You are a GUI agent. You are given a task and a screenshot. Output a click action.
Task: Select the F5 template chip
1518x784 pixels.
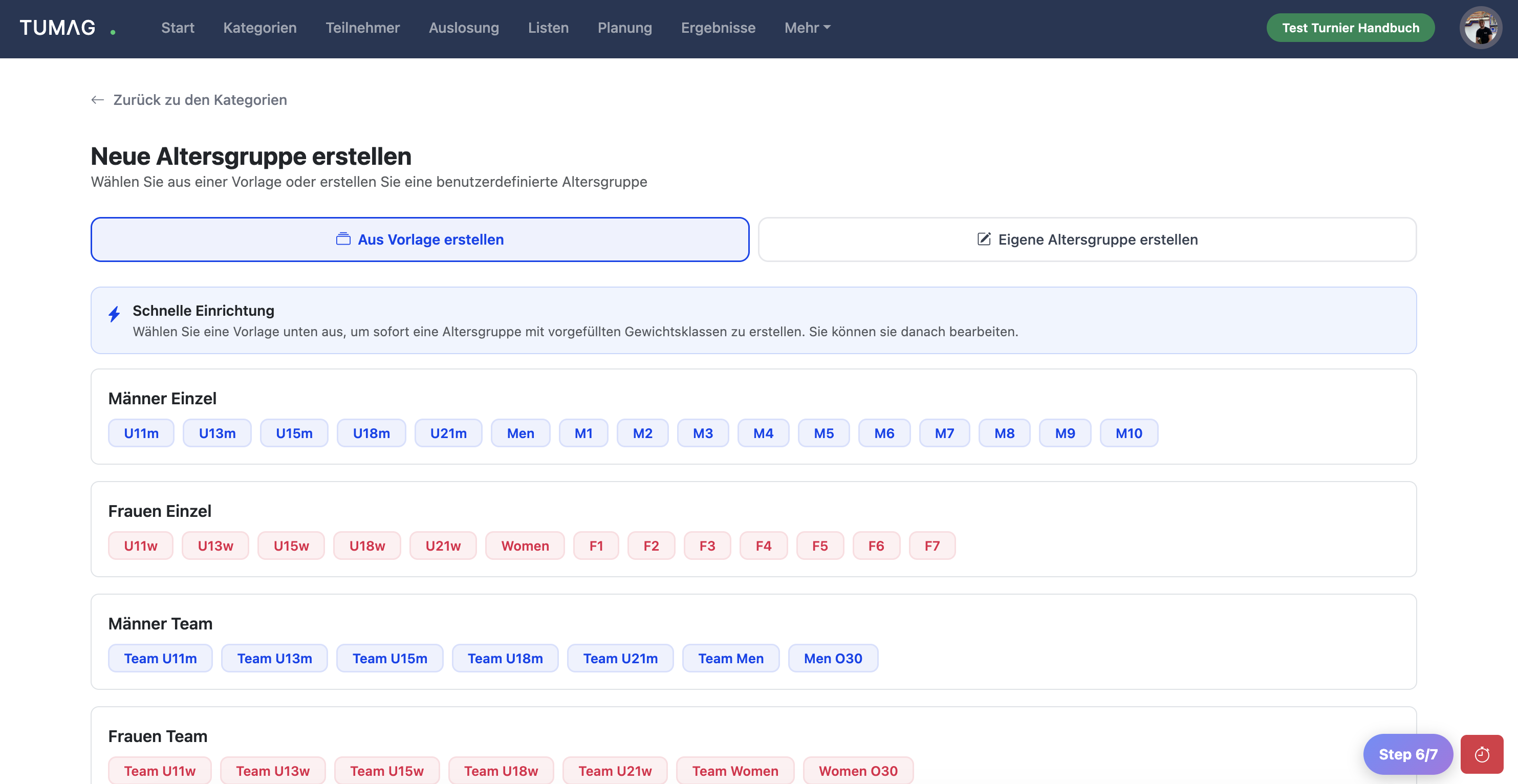[x=820, y=546]
